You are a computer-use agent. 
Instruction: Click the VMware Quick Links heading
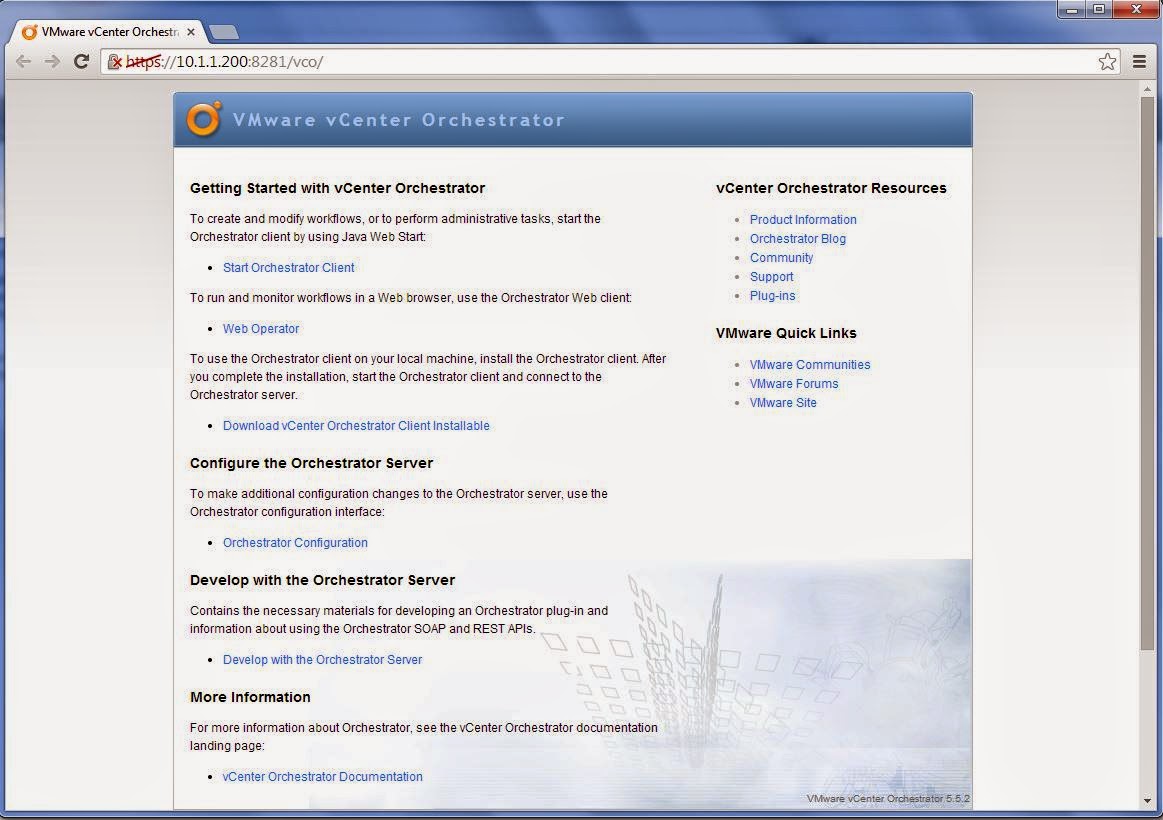pyautogui.click(x=786, y=333)
